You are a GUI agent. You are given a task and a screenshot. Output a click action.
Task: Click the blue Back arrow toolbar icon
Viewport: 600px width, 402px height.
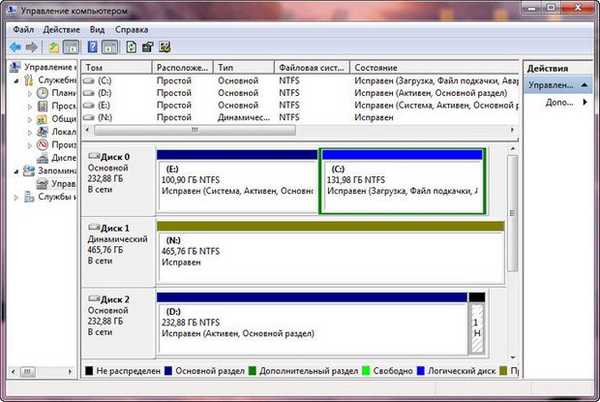[x=15, y=47]
